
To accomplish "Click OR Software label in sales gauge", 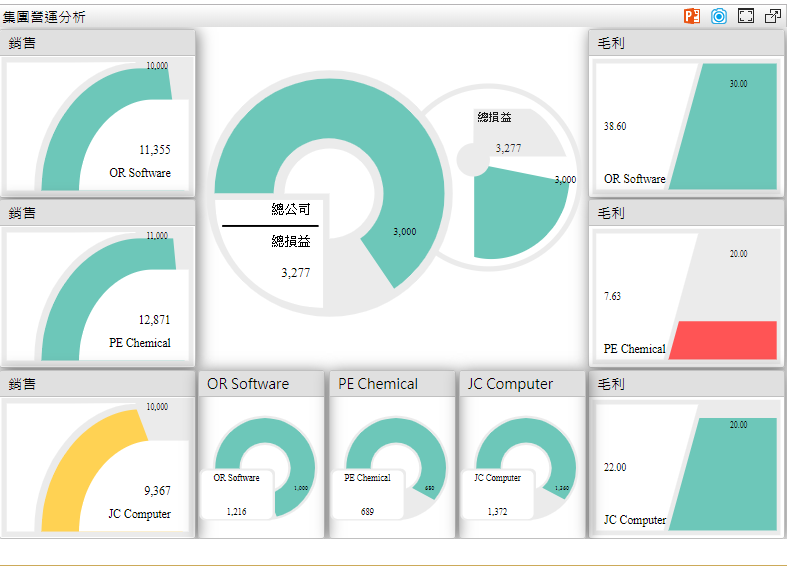I will [140, 173].
